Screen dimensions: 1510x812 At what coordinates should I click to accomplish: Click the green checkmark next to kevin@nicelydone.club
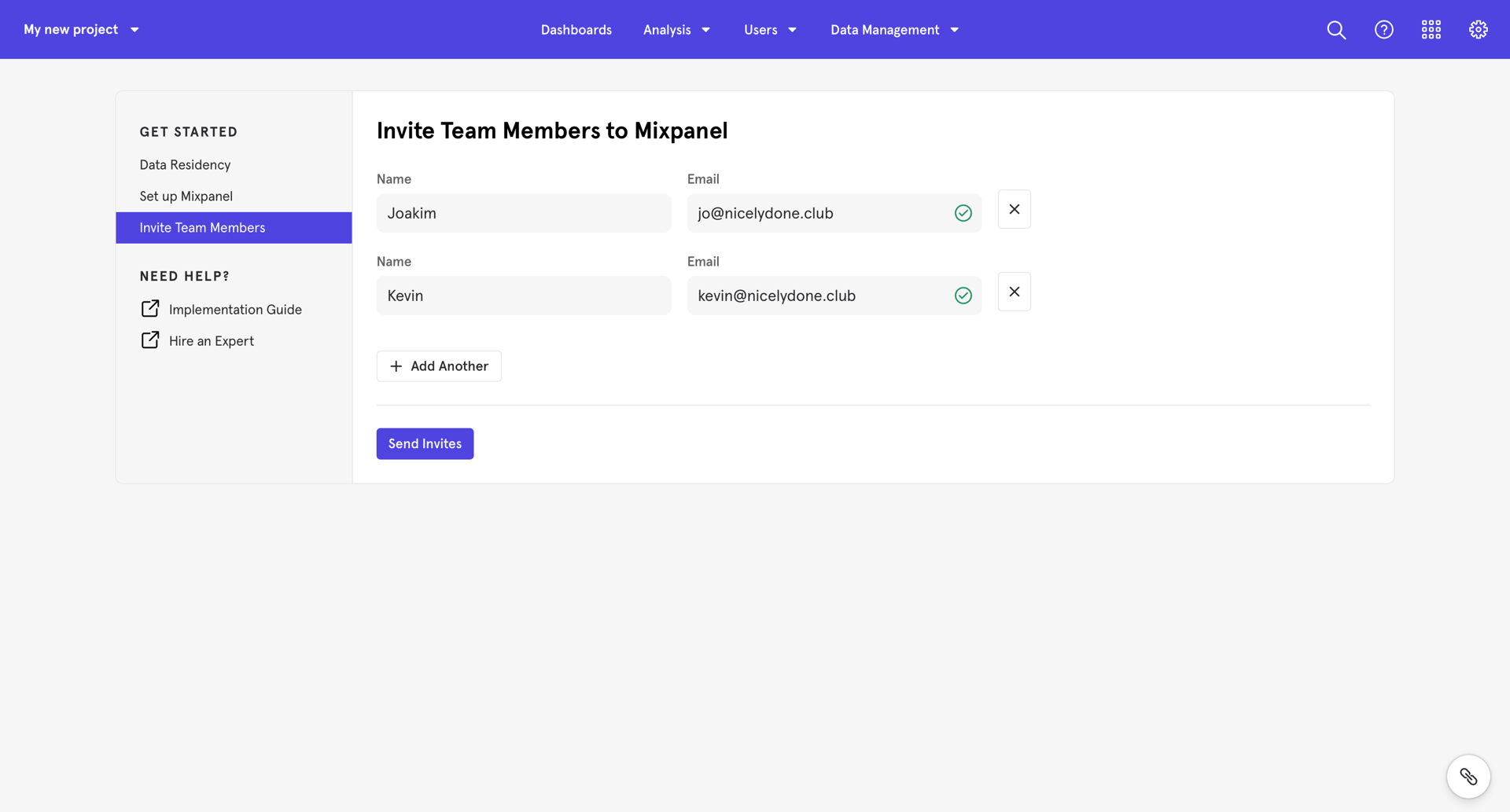tap(963, 295)
